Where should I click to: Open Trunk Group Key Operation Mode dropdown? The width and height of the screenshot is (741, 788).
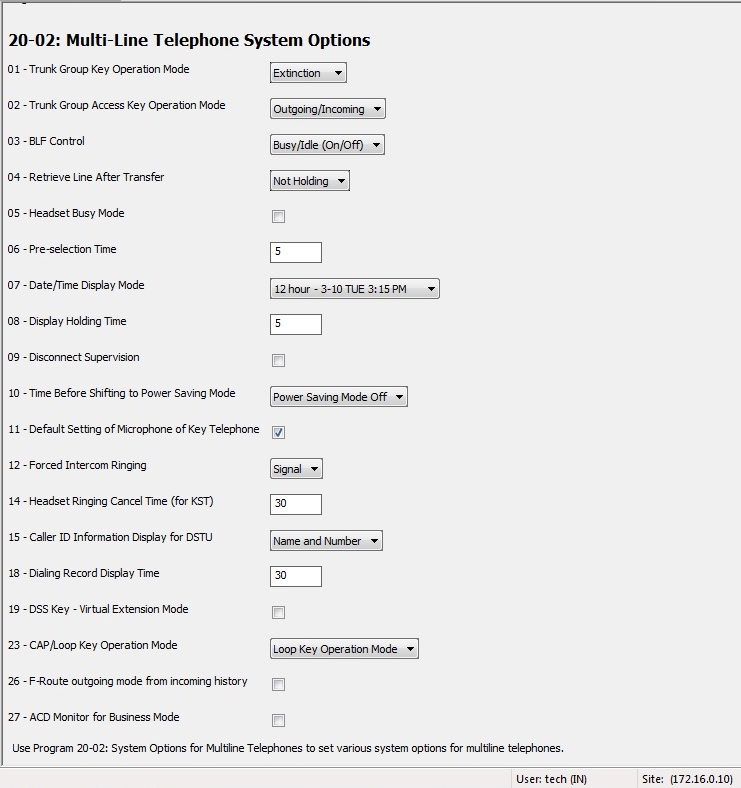(308, 73)
